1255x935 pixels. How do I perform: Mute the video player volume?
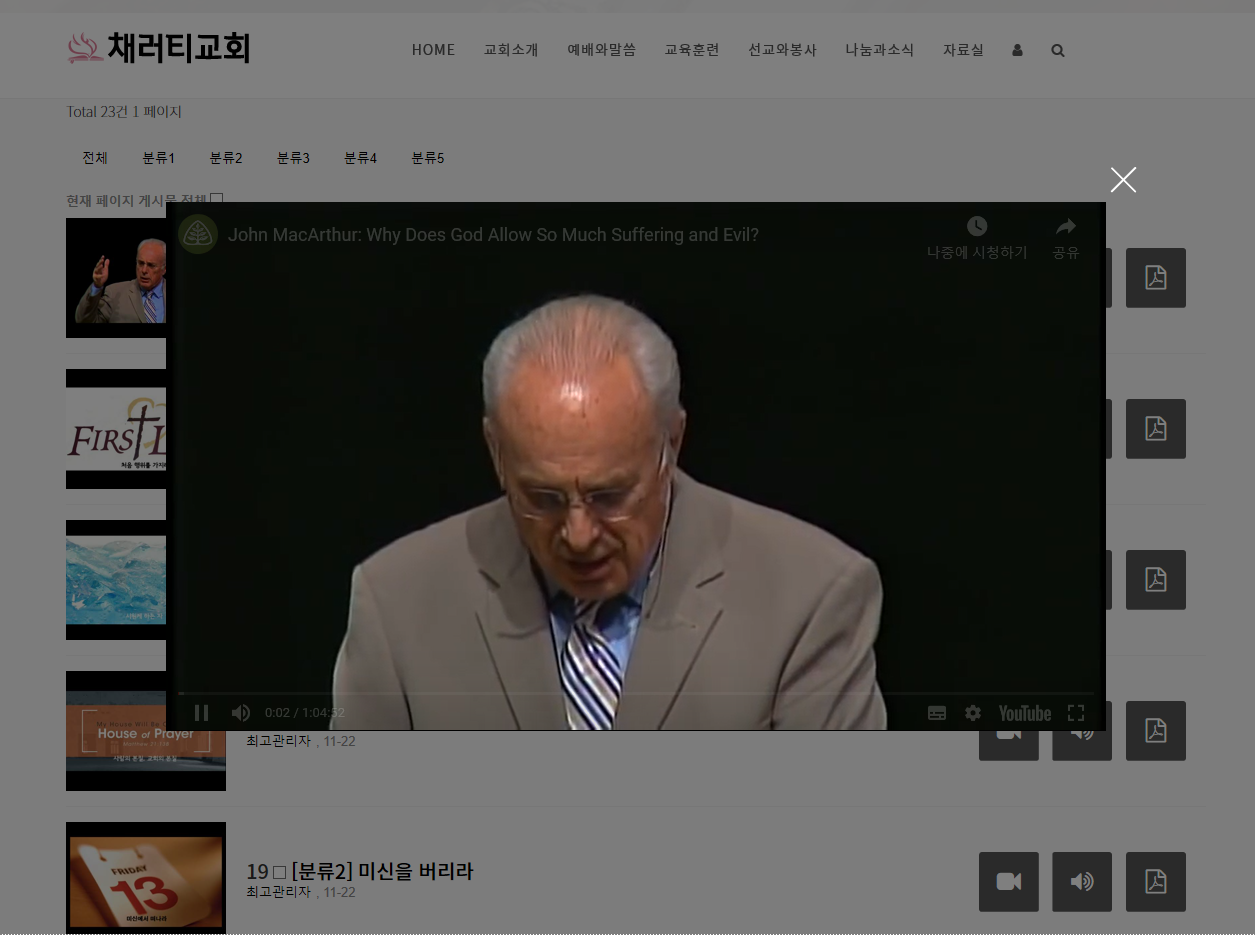click(241, 713)
